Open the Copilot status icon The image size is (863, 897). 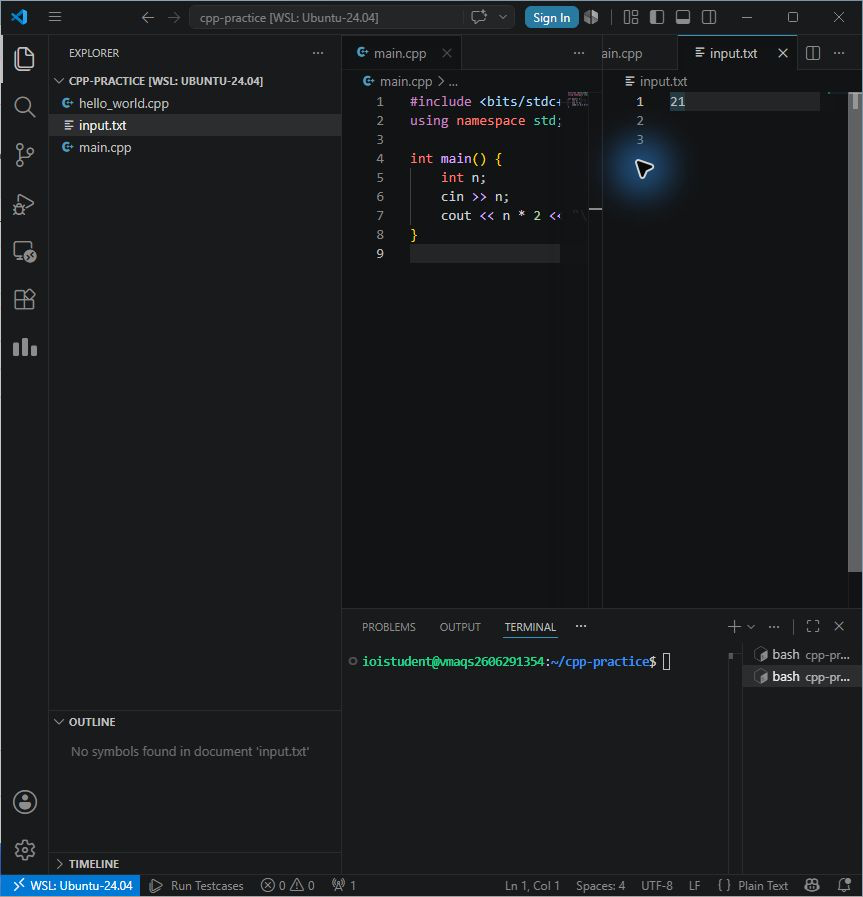pyautogui.click(x=812, y=886)
